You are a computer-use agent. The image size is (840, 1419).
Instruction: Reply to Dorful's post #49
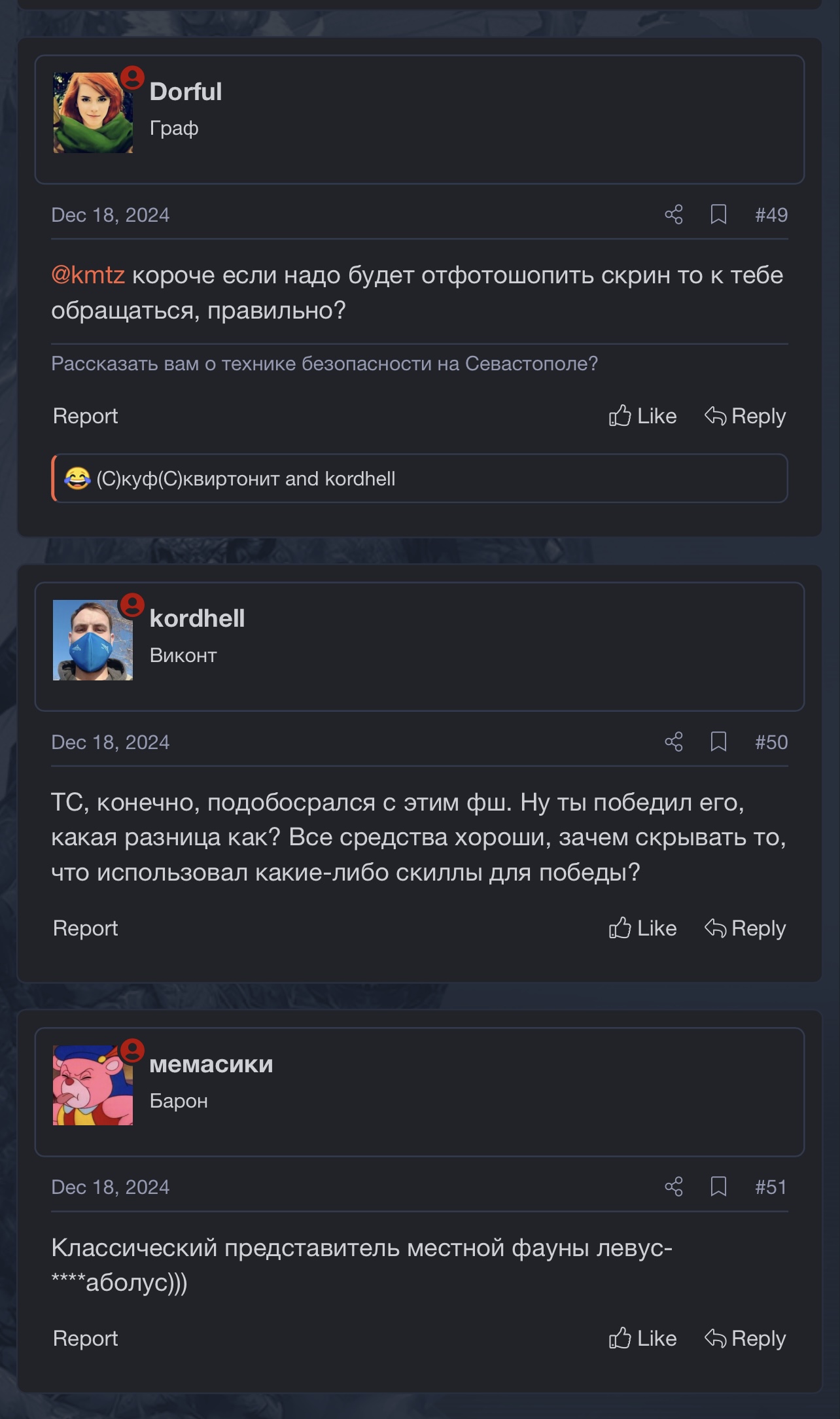click(745, 416)
